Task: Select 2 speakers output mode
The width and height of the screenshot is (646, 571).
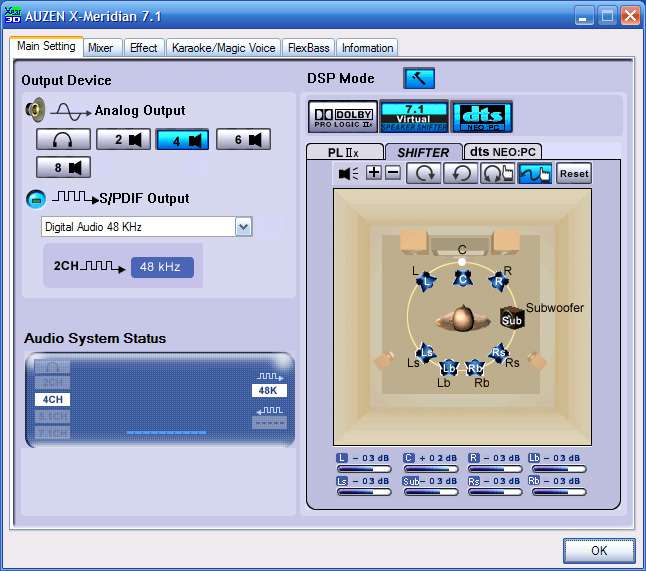Action: (123, 139)
